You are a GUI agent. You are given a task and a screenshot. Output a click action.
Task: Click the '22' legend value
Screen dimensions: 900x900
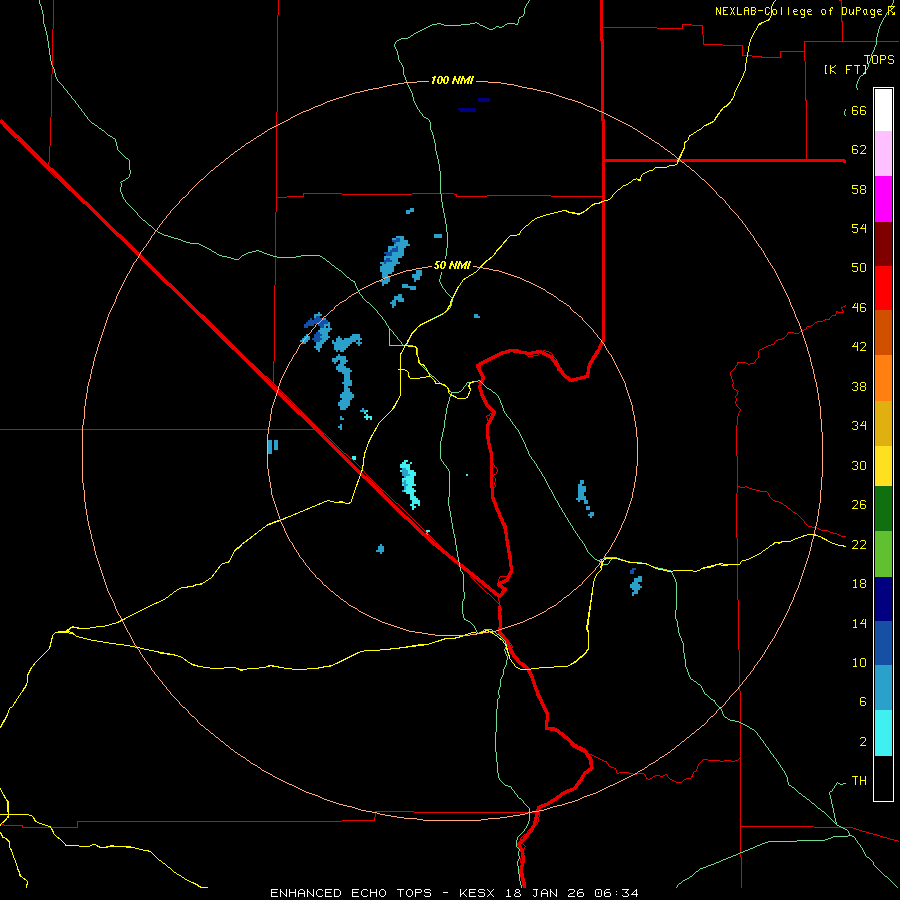click(x=859, y=544)
